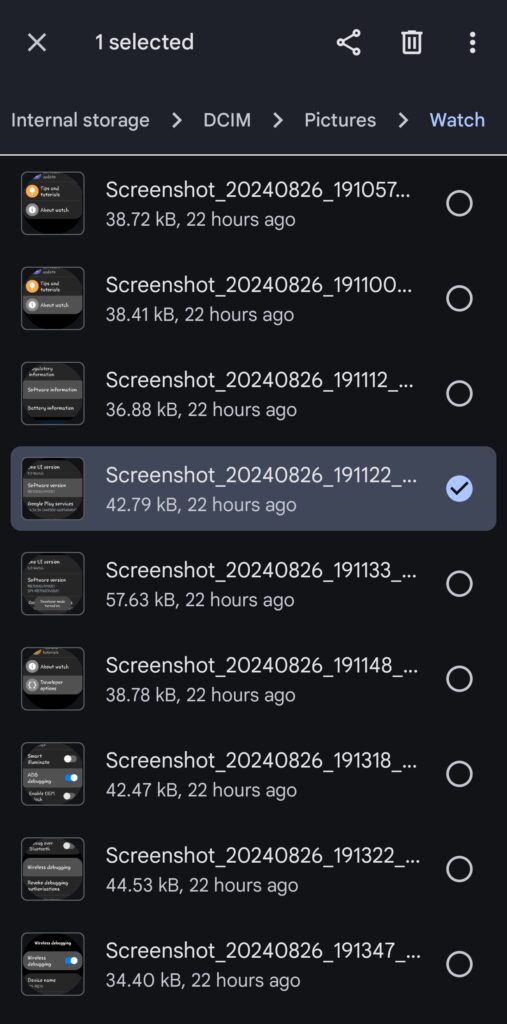
Task: Select checkbox for Screenshot_20240826_191057
Action: [459, 203]
